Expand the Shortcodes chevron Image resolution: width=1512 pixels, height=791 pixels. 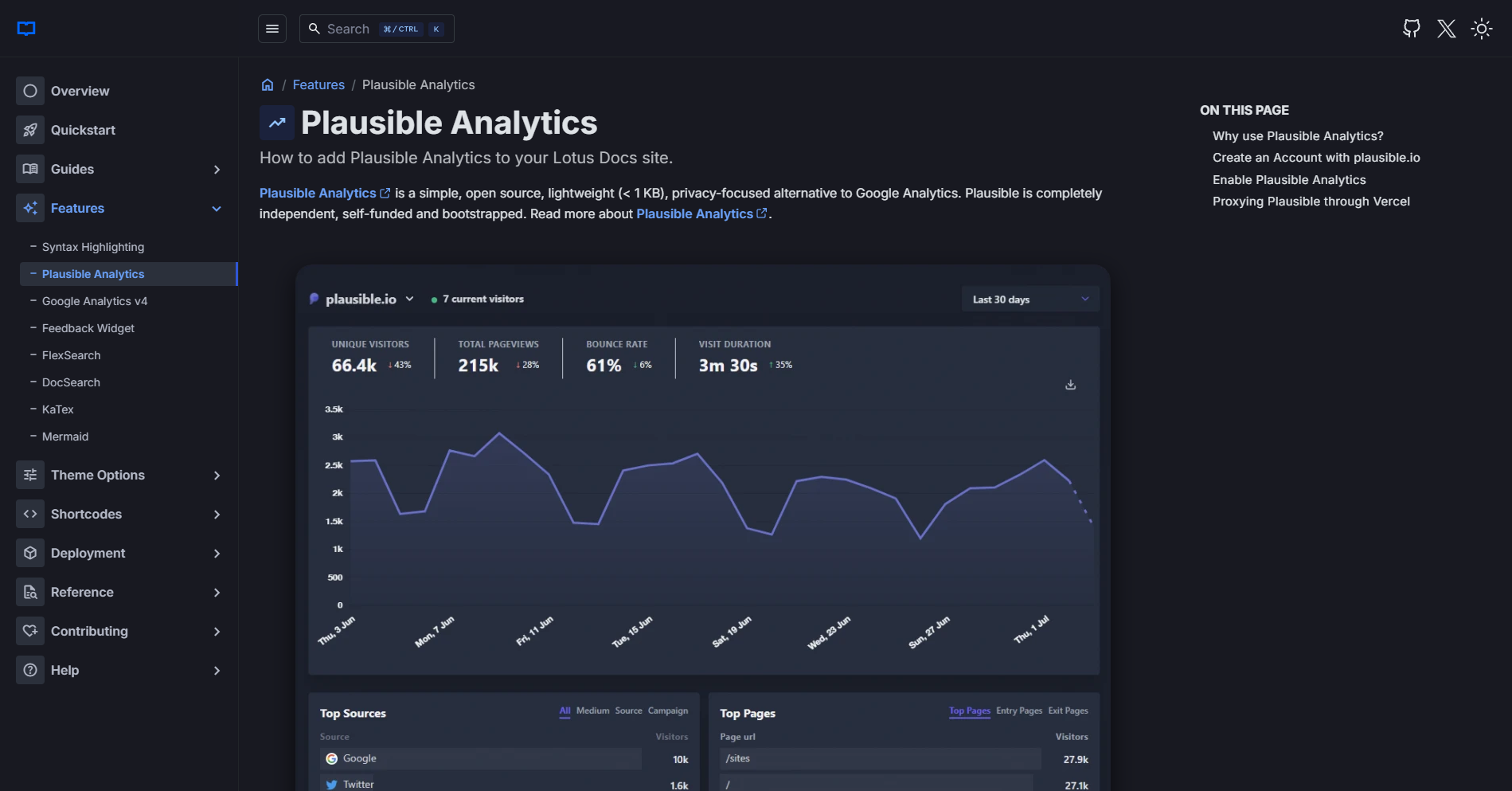coord(217,515)
